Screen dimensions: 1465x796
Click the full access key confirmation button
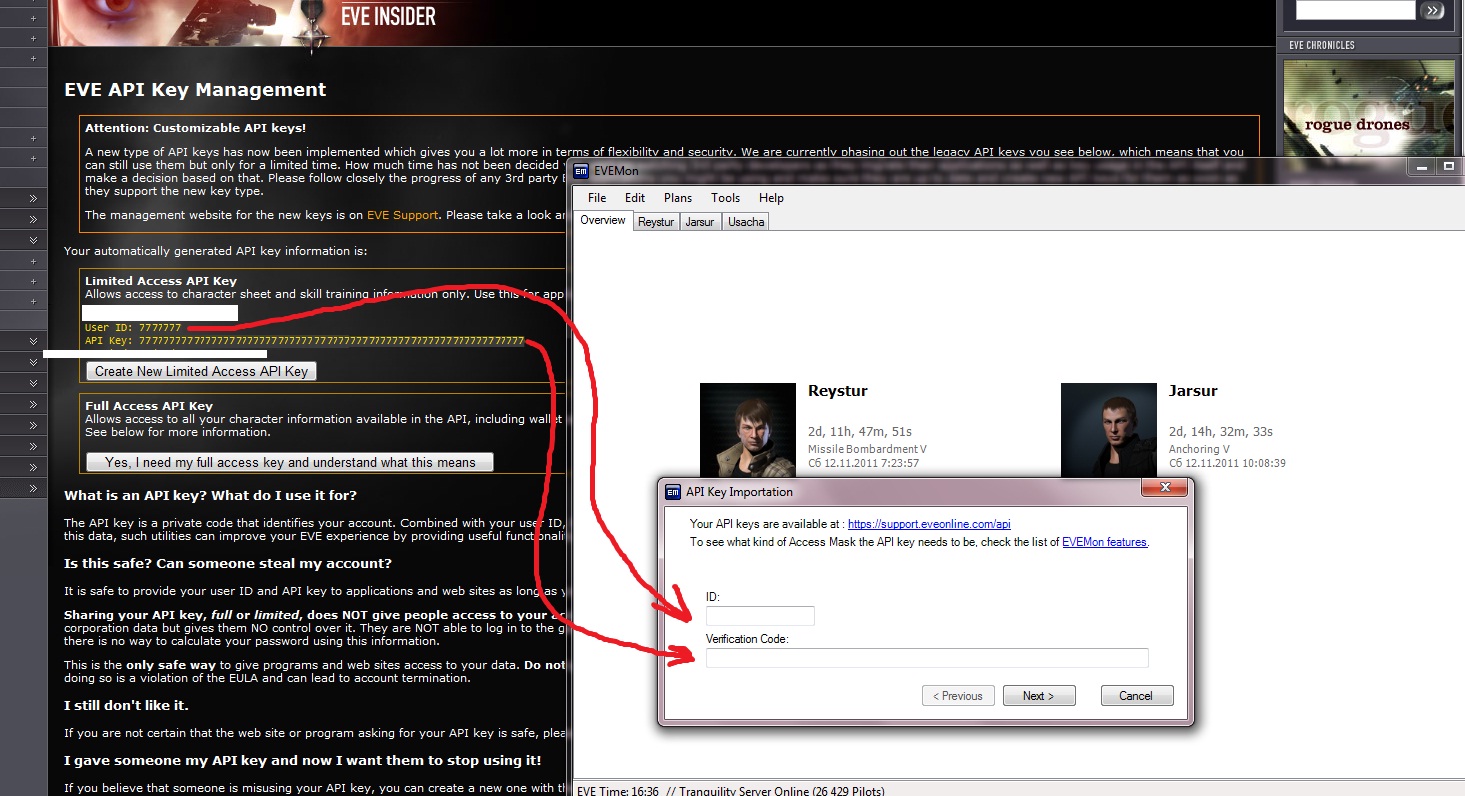pyautogui.click(x=290, y=462)
